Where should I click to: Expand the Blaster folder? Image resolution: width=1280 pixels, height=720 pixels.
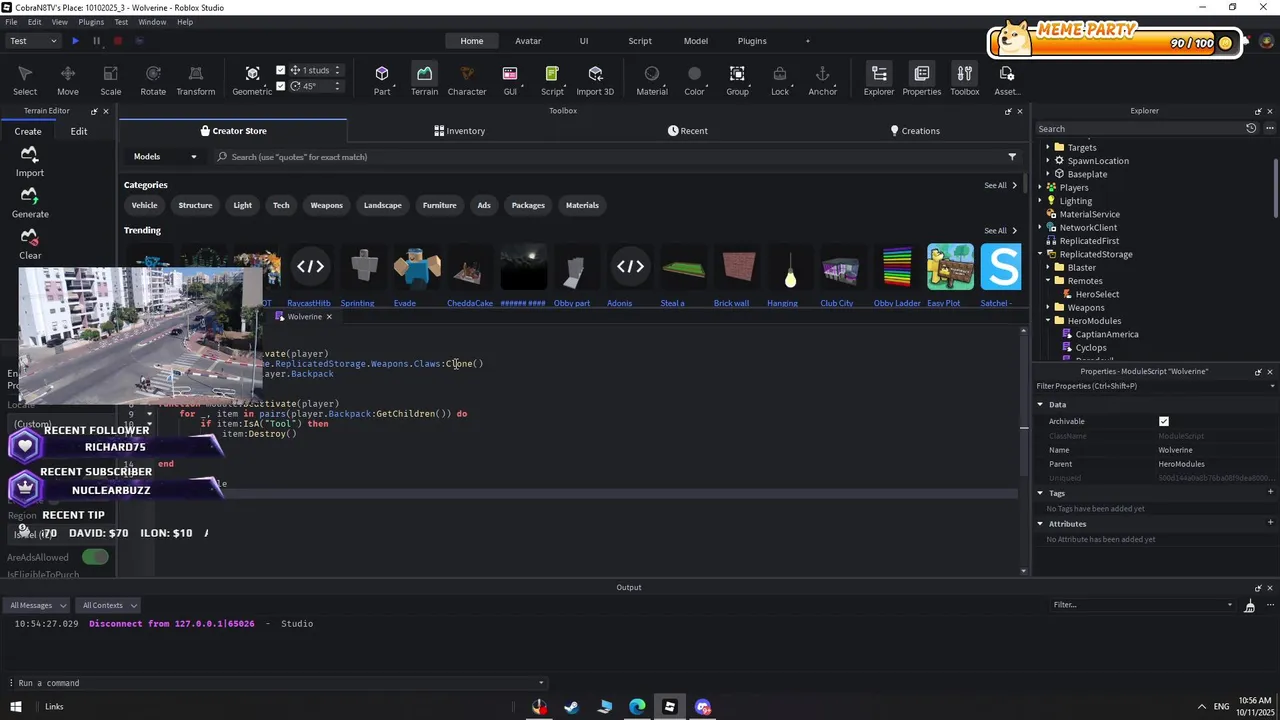click(x=1048, y=268)
